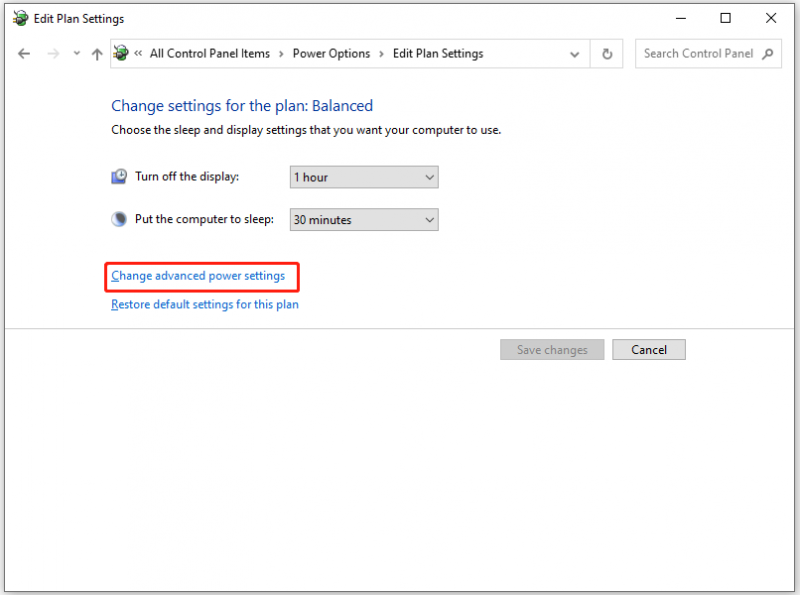Click the Save changes button
The height and width of the screenshot is (595, 800).
coord(552,350)
